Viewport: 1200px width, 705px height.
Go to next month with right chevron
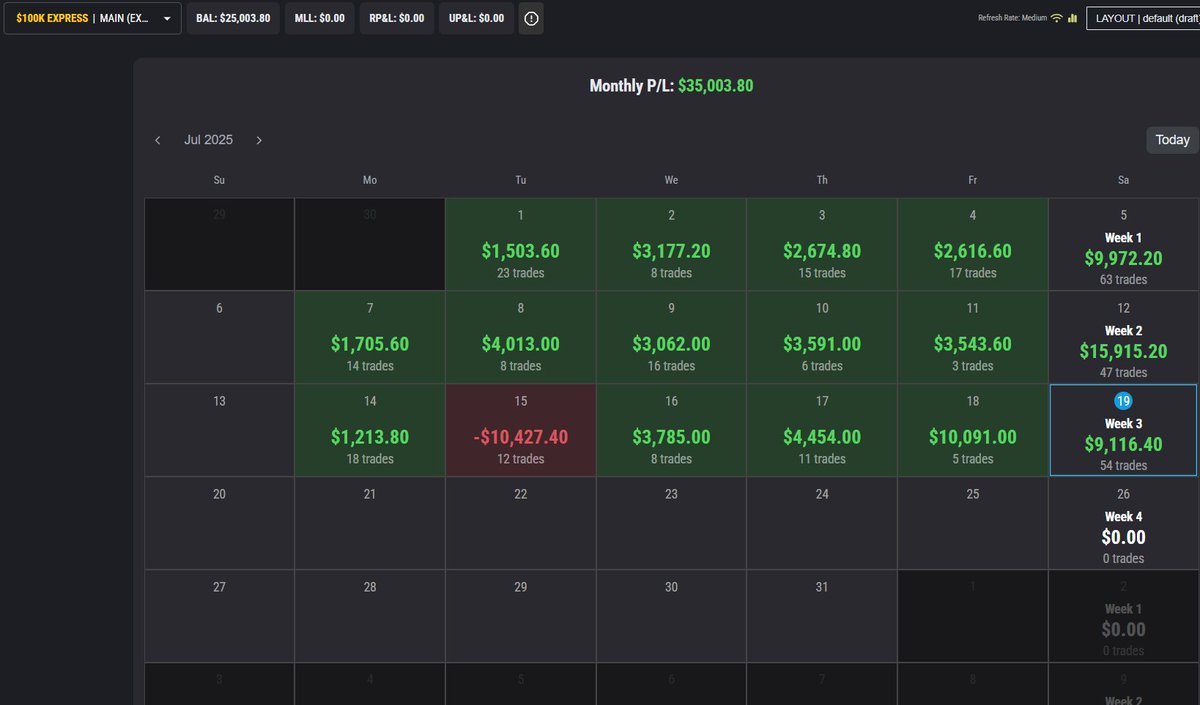tap(259, 140)
